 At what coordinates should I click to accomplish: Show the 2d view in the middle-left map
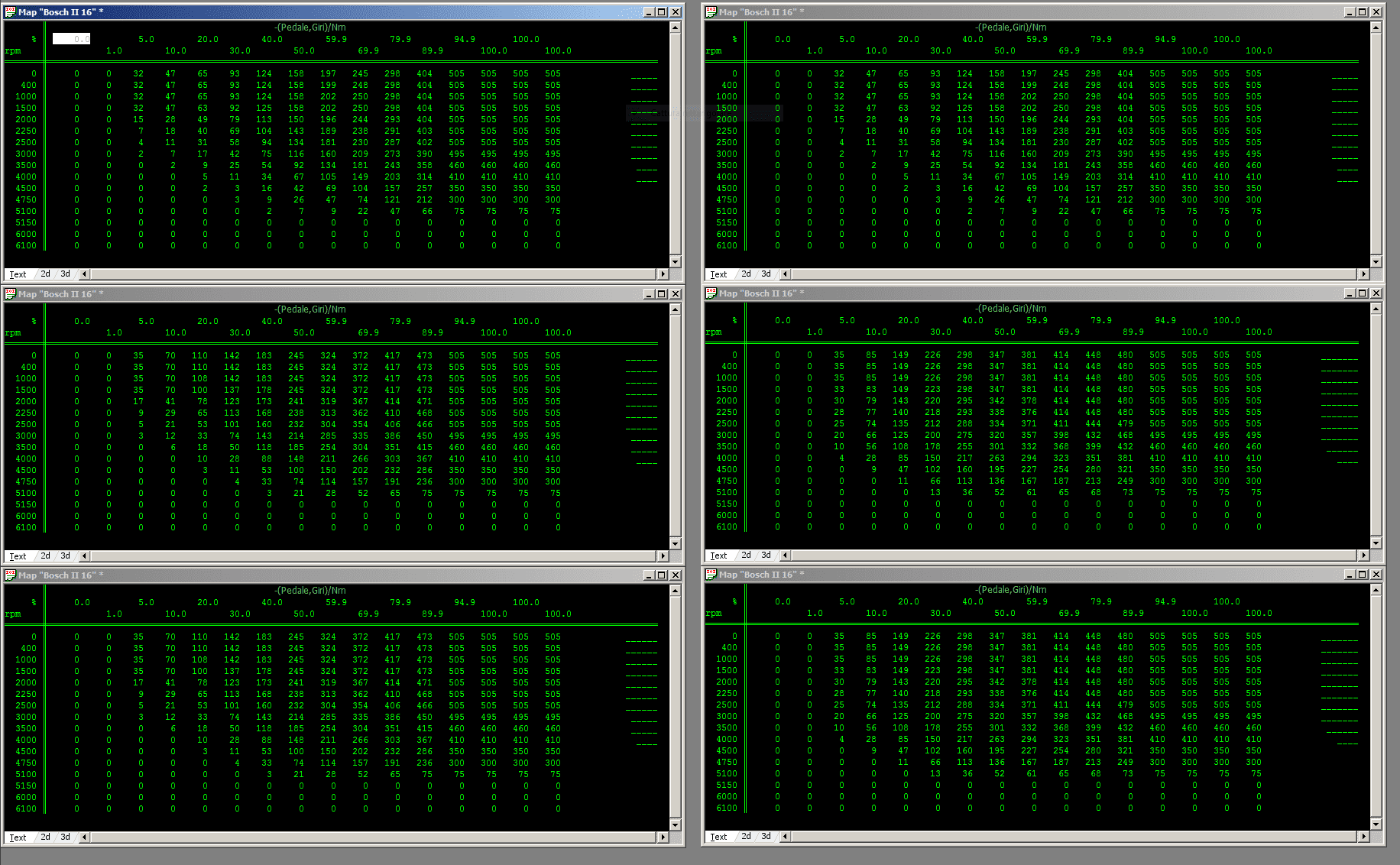click(x=46, y=556)
